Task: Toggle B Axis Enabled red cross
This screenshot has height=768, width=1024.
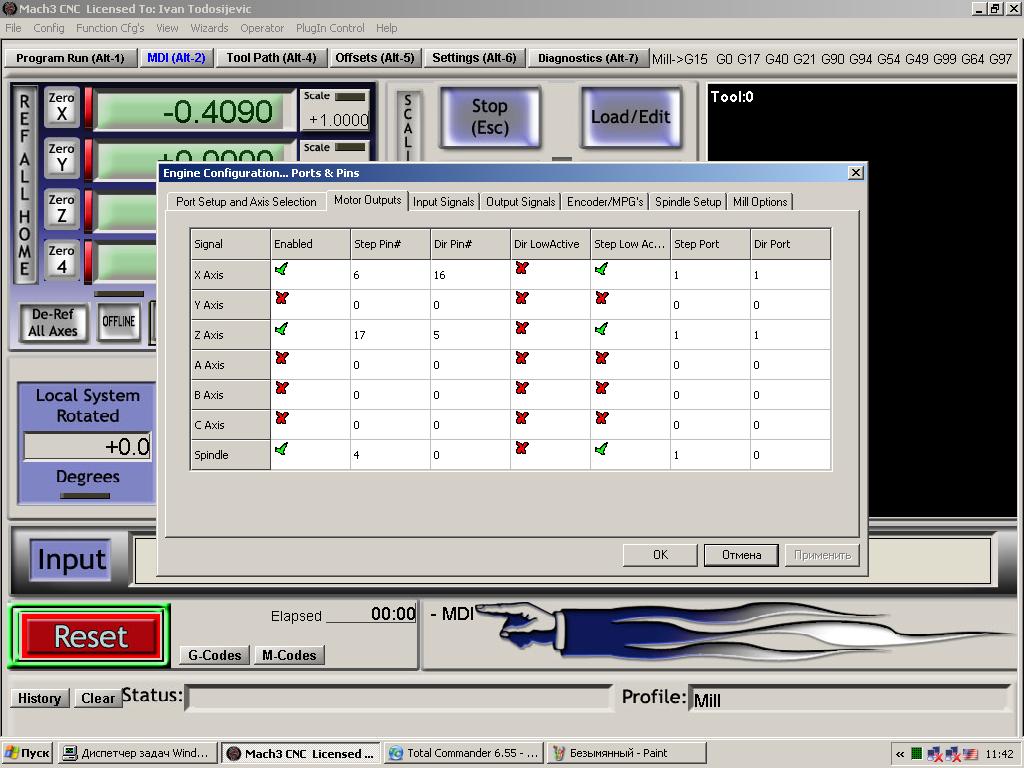Action: click(x=281, y=389)
